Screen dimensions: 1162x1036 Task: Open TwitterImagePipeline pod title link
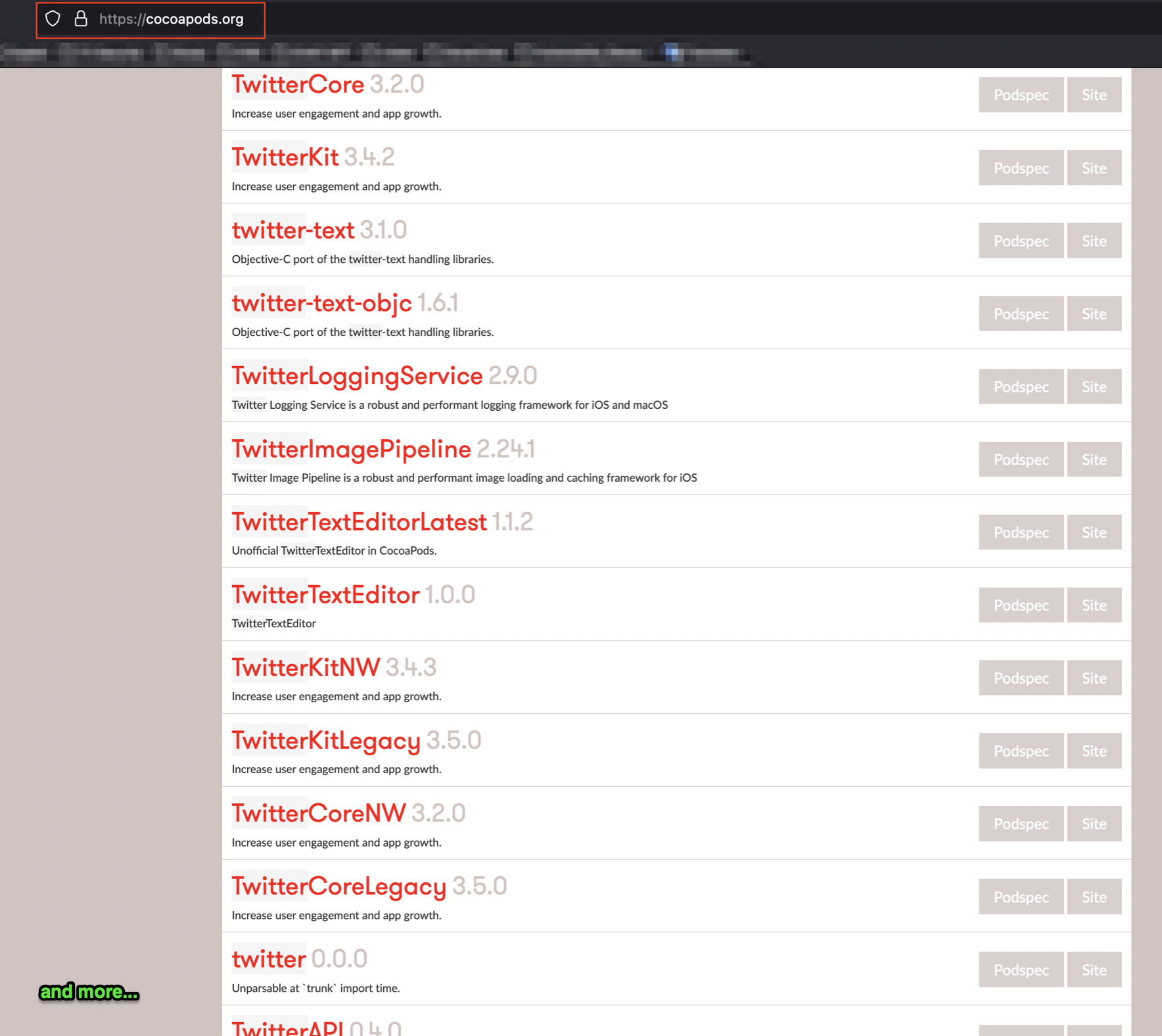click(351, 450)
